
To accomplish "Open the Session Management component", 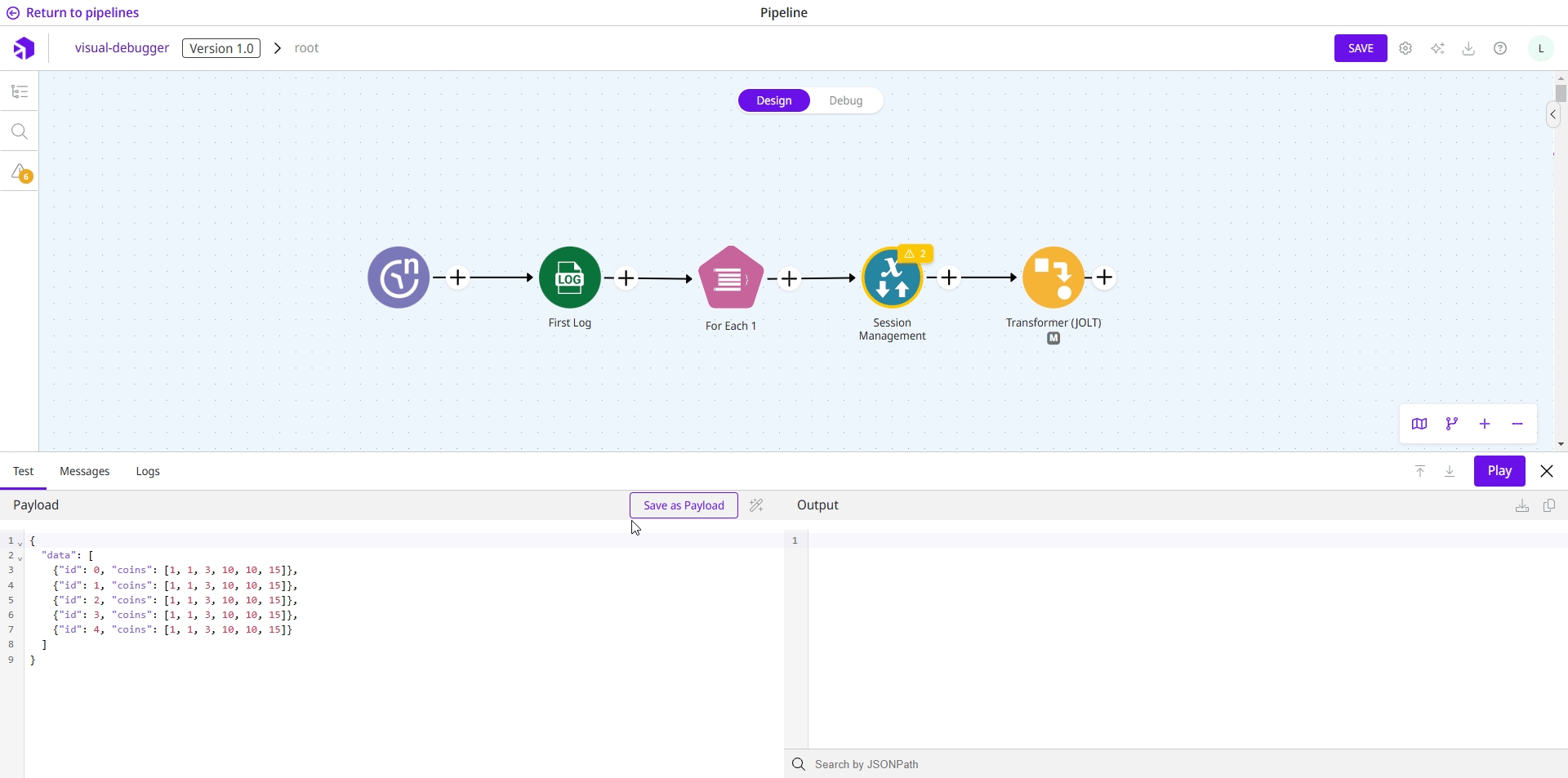I will point(892,278).
